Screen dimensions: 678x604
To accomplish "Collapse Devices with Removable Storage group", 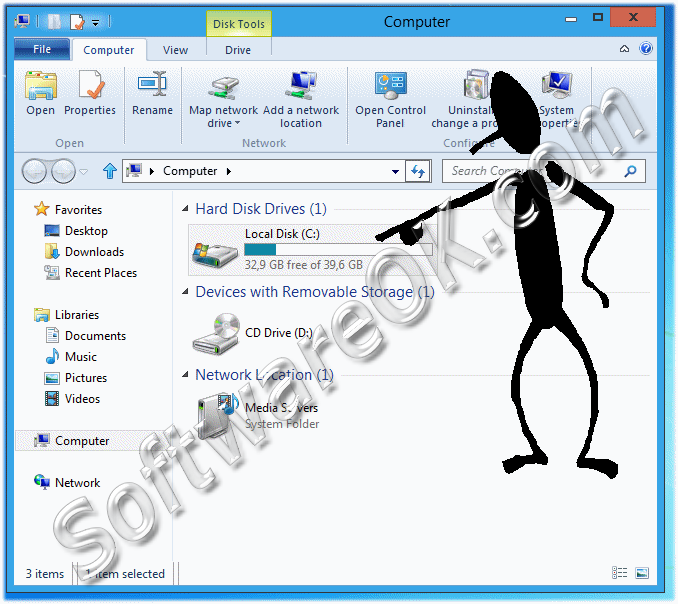I will [x=185, y=292].
